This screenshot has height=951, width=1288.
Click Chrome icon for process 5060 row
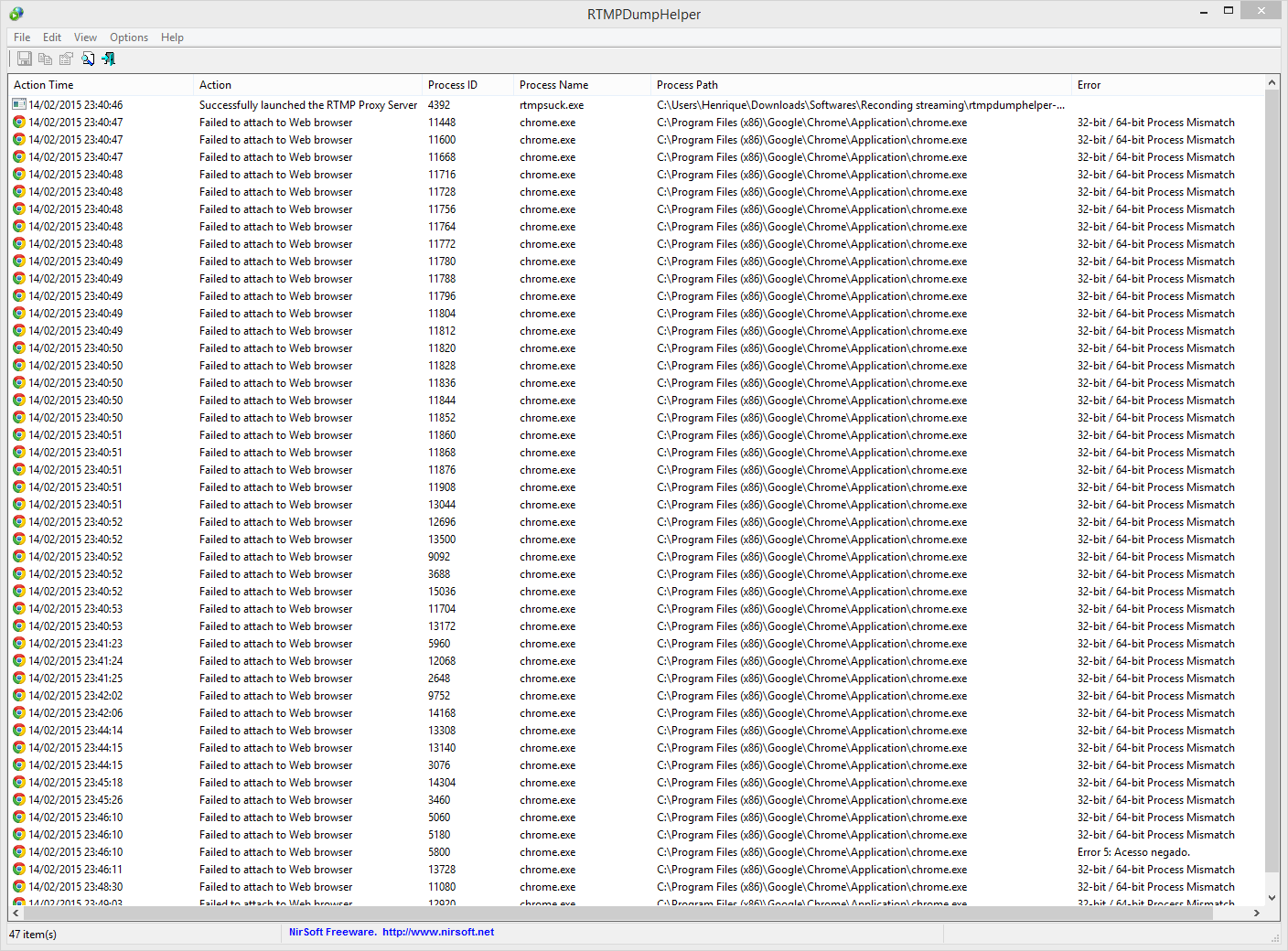[19, 817]
